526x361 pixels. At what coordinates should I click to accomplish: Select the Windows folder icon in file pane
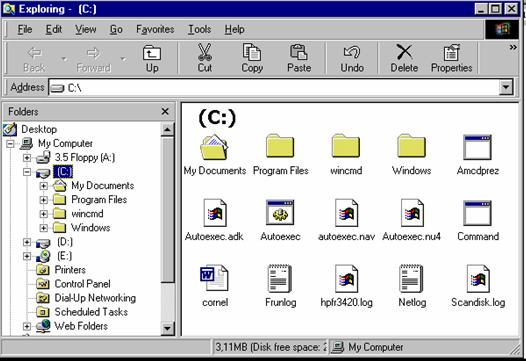412,146
